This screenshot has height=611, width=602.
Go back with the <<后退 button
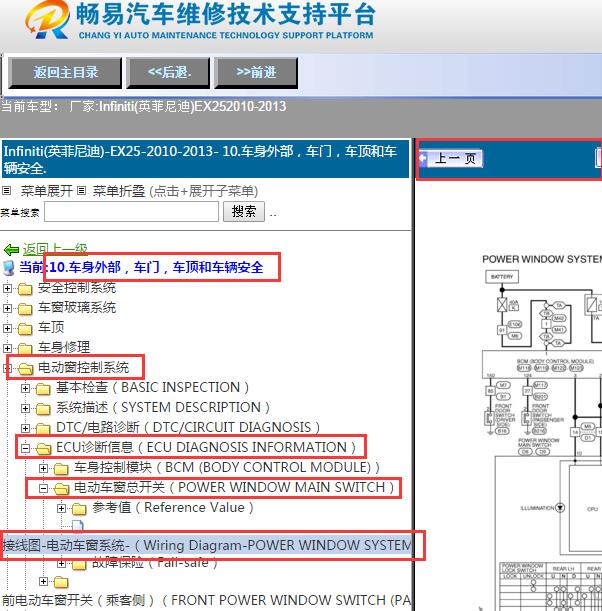[x=169, y=72]
